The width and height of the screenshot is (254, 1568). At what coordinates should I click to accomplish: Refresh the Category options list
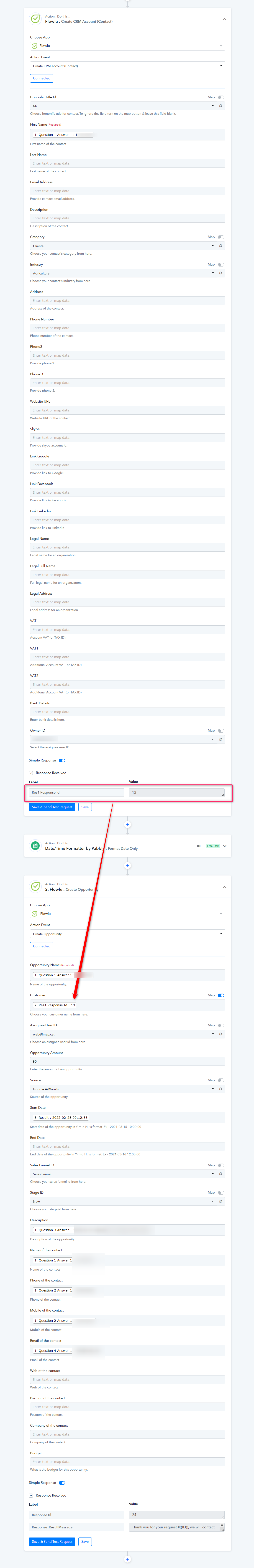pos(221,246)
